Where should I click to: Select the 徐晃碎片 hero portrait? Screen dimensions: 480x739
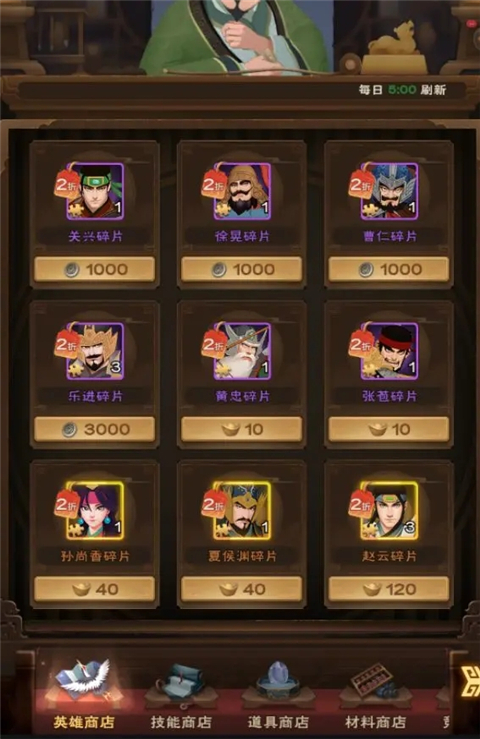(x=242, y=191)
